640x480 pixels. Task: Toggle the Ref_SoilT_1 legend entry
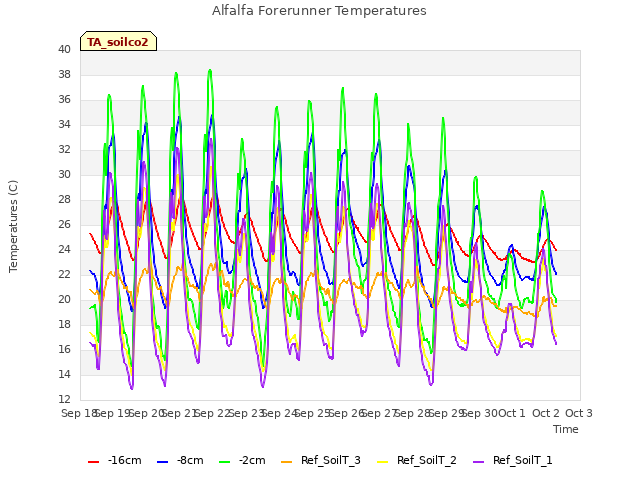tap(513, 460)
